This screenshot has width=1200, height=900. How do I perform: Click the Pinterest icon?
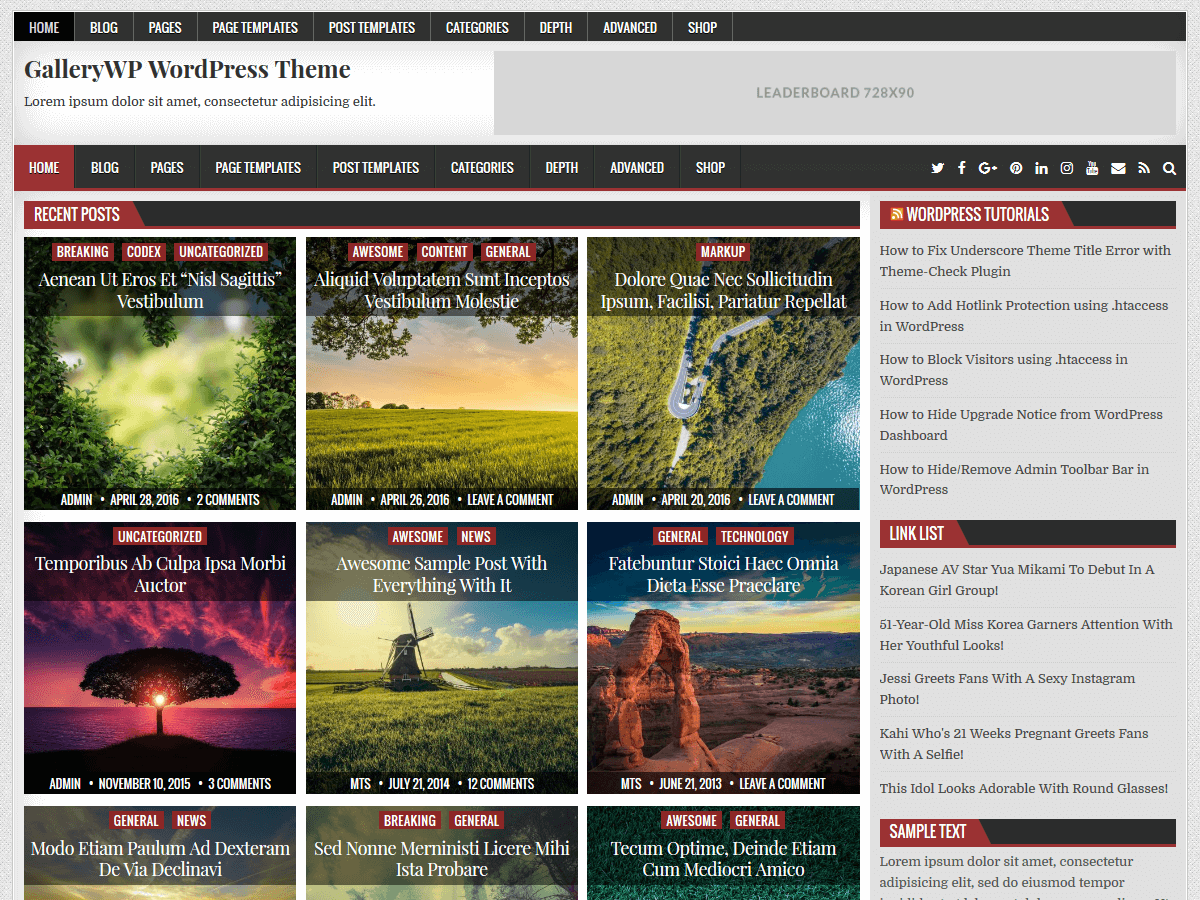tap(1016, 168)
